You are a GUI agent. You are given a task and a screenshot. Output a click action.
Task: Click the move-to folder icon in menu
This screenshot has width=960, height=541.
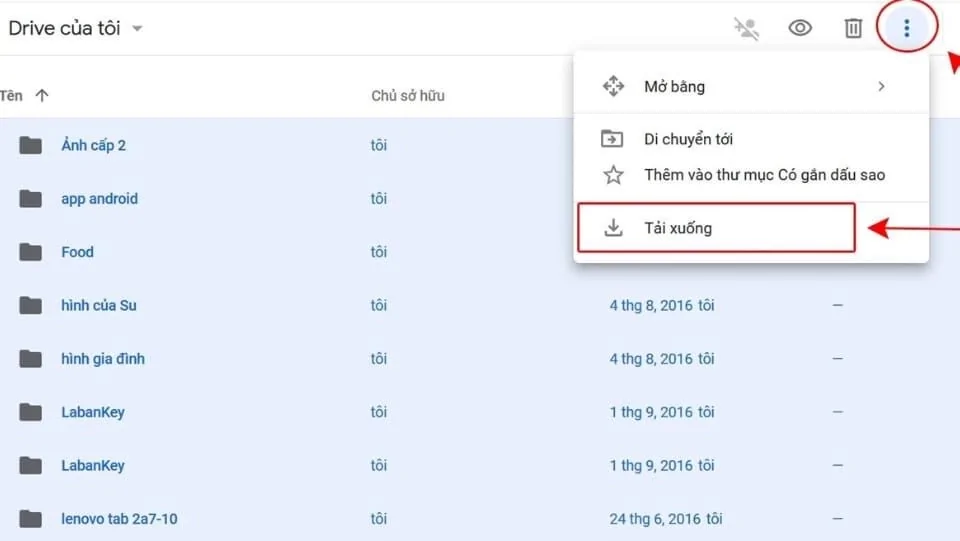[x=612, y=139]
